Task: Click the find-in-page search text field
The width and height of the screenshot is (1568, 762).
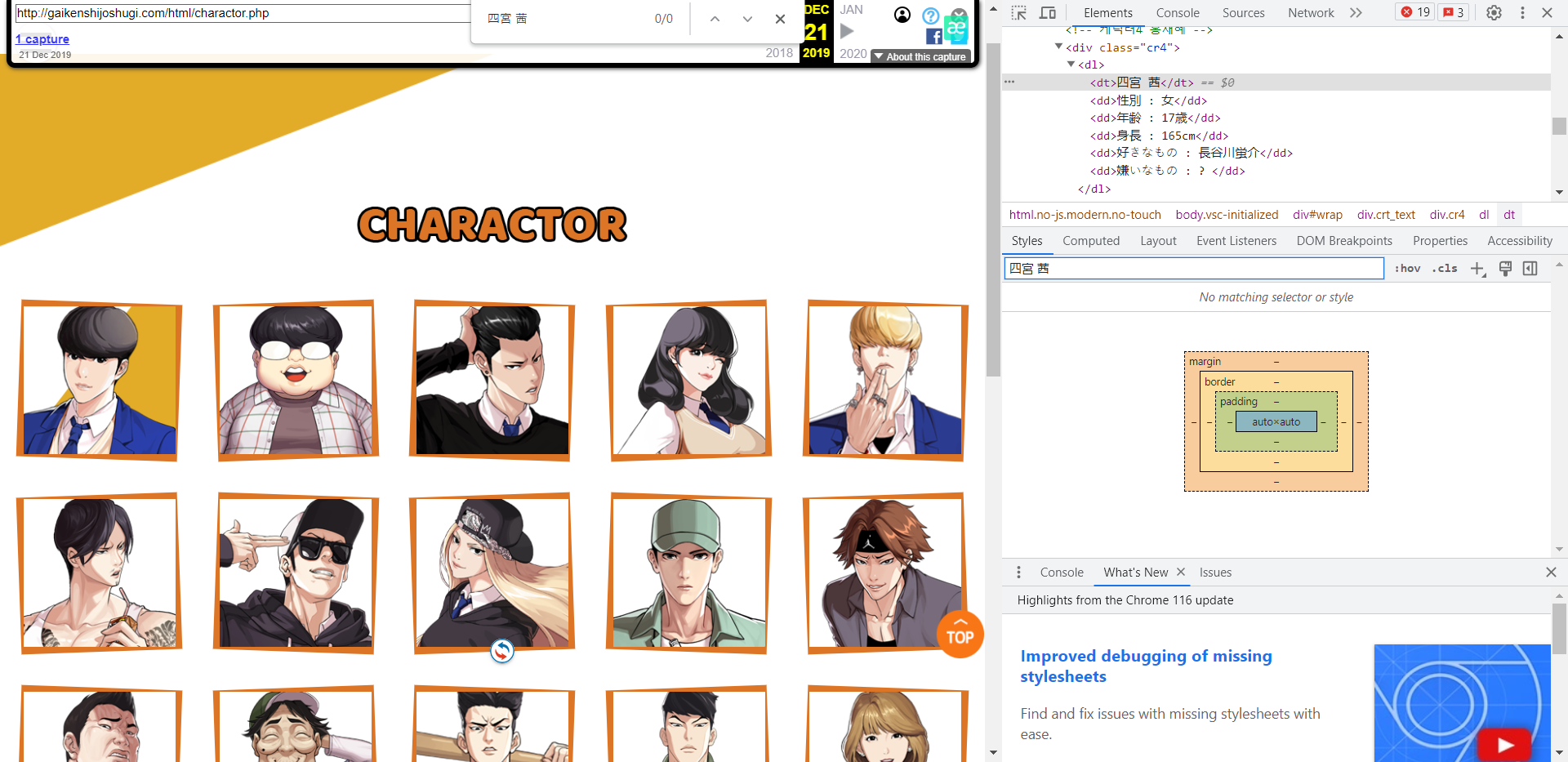Action: [x=563, y=19]
